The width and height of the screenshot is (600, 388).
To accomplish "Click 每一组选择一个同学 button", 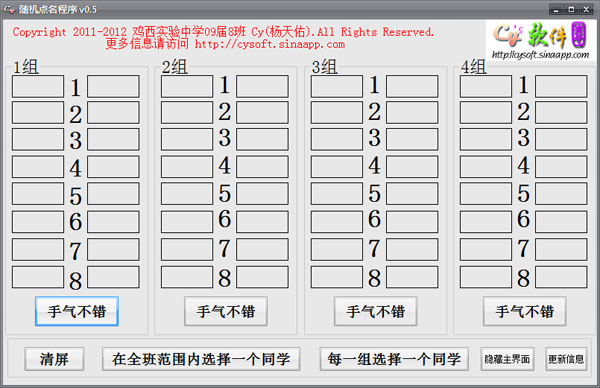I will tap(394, 359).
